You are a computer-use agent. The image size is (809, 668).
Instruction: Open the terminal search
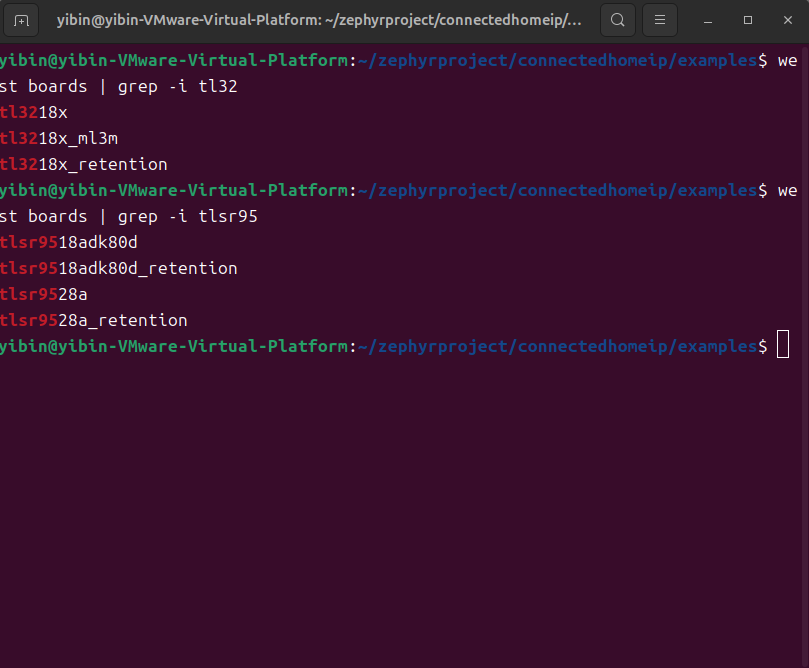point(618,20)
